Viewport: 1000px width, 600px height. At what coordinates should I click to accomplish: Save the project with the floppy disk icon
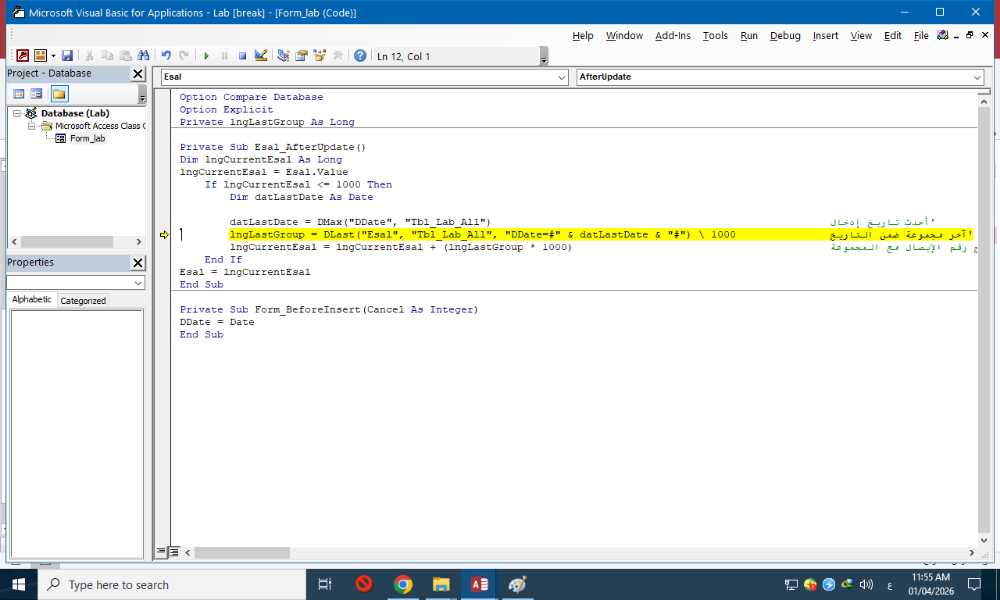pyautogui.click(x=67, y=56)
